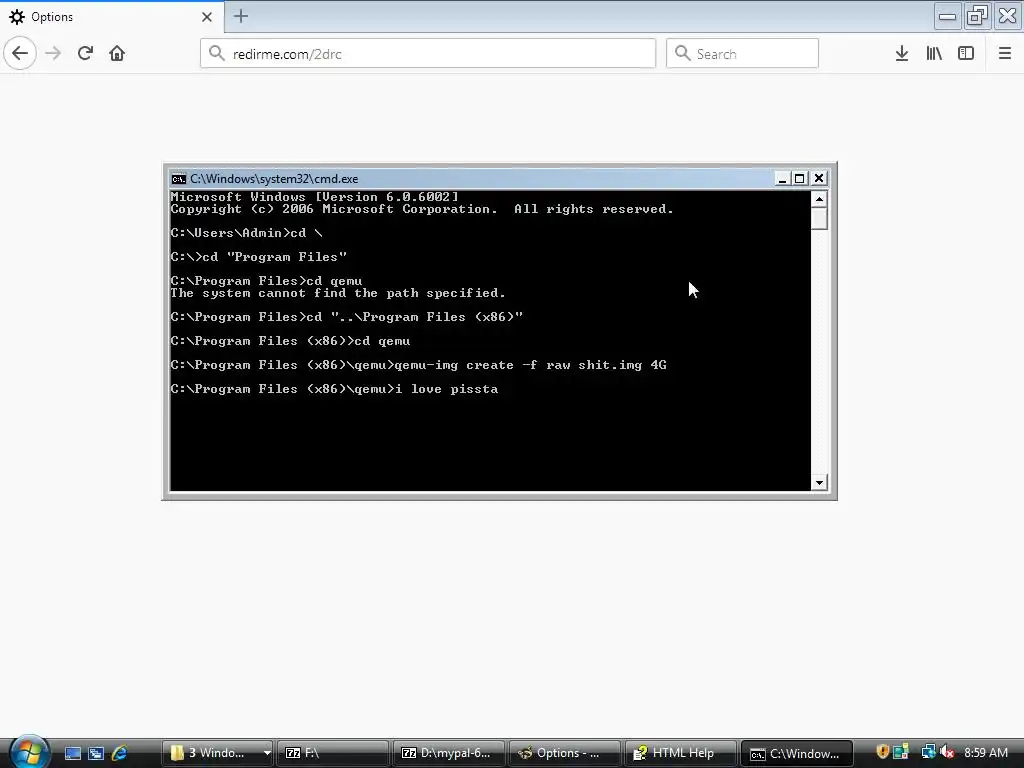
Task: Click the qemu-img create command line
Action: point(419,365)
